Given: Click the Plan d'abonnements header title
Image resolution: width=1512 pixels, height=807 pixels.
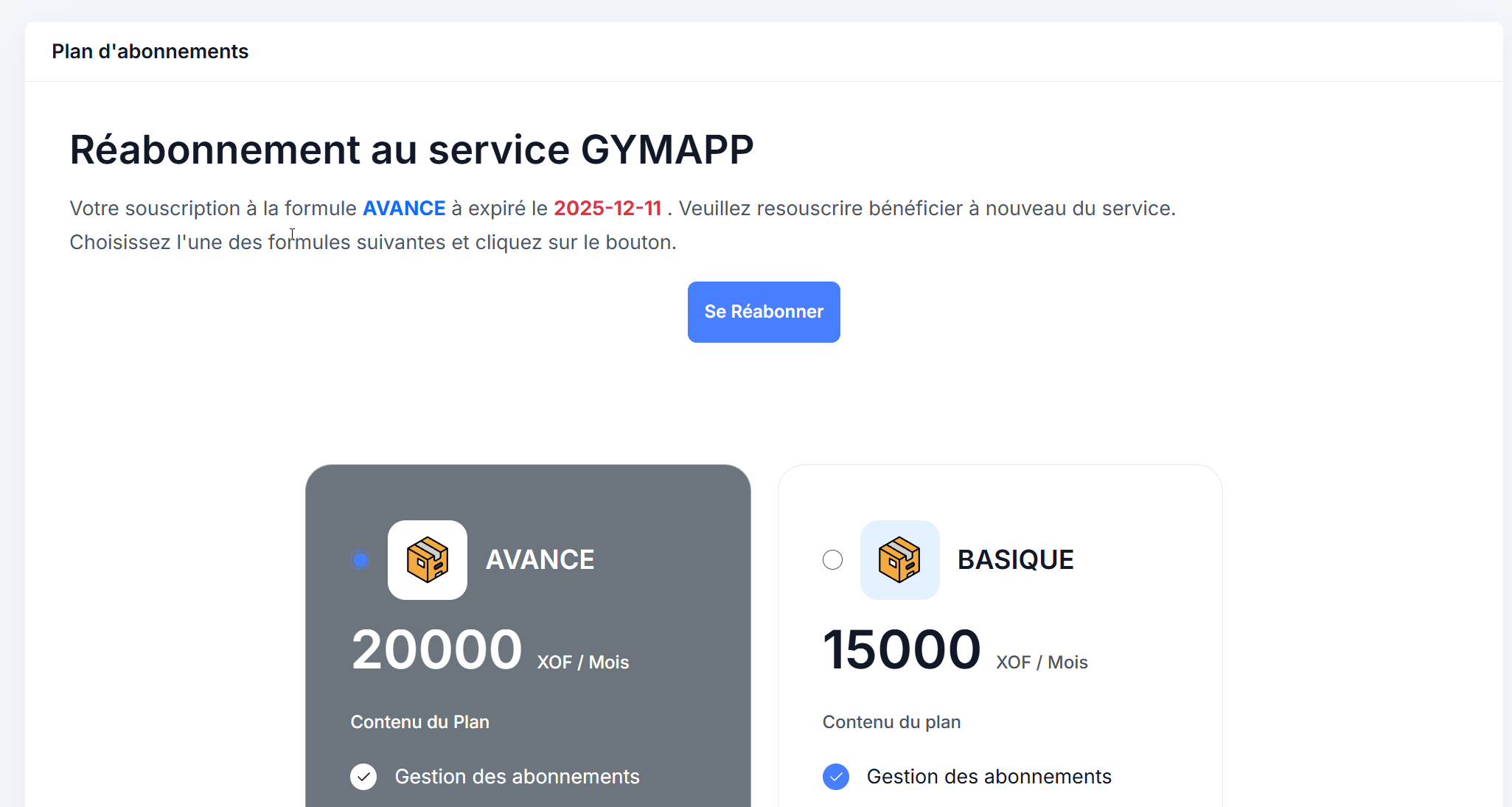Looking at the screenshot, I should coord(150,52).
